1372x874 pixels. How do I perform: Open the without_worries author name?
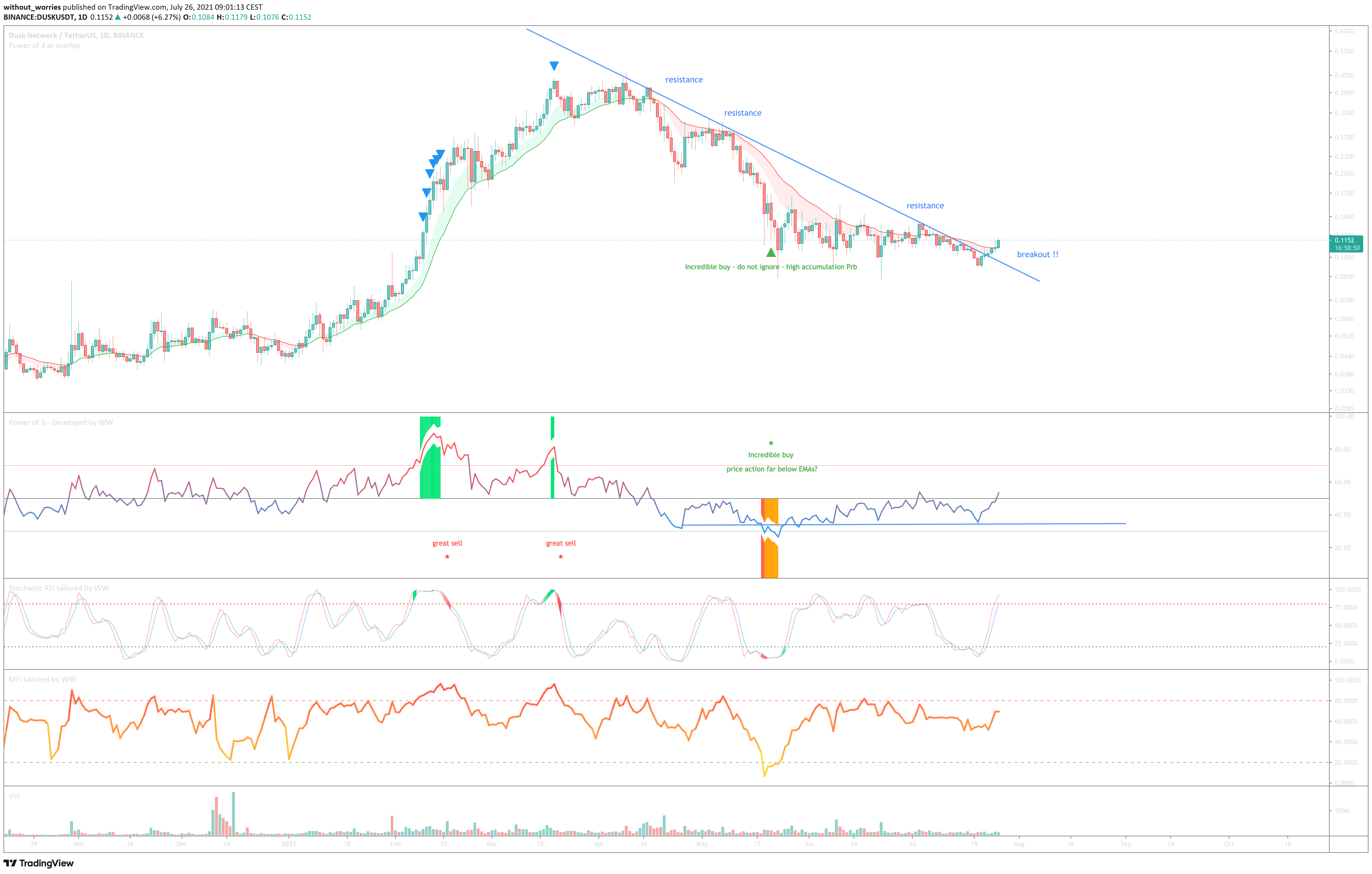[32, 7]
